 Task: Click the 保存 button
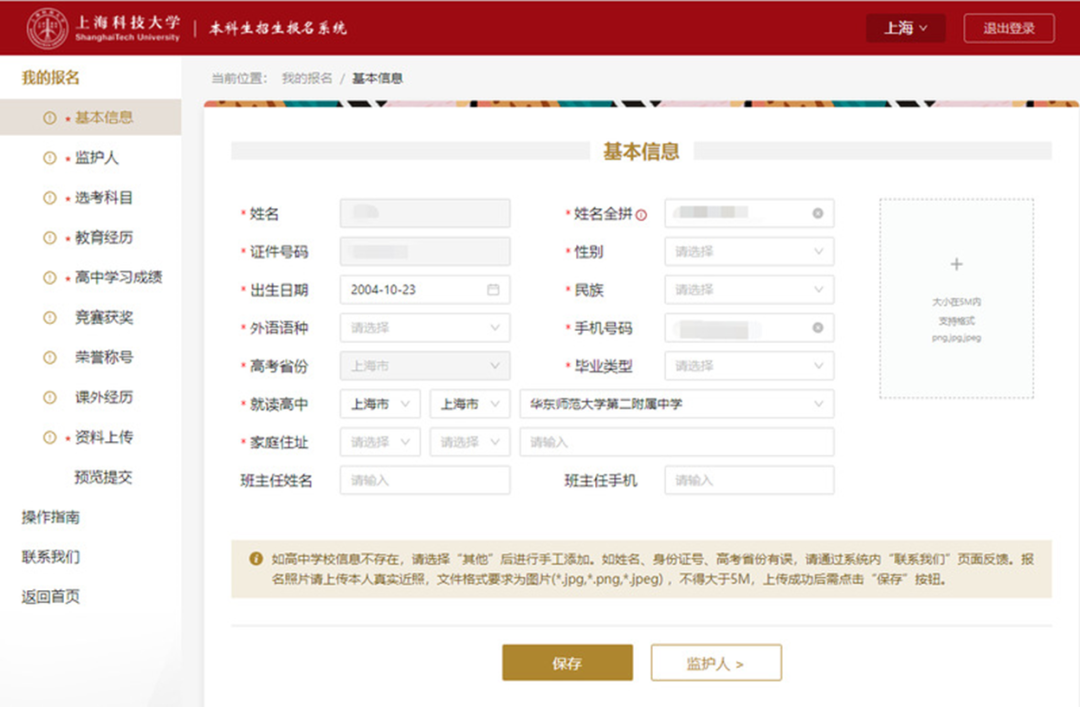[x=567, y=662]
